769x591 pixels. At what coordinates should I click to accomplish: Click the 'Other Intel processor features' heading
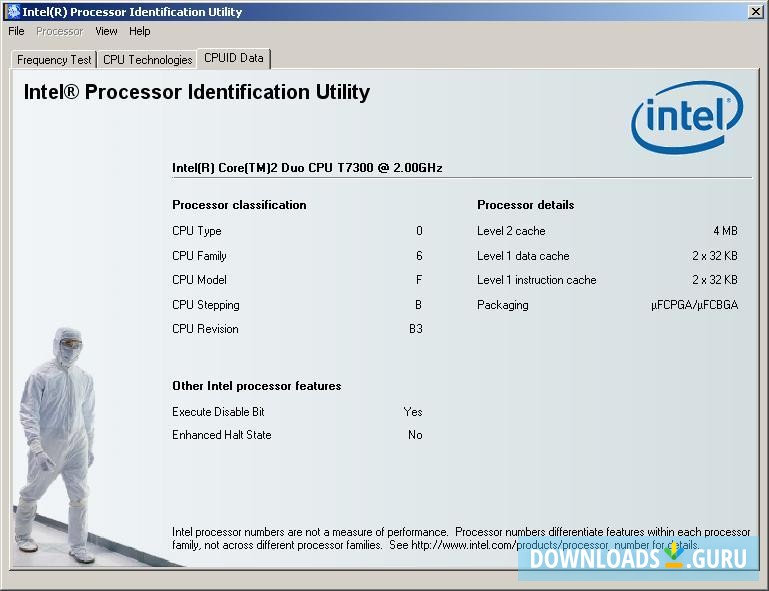coord(256,385)
